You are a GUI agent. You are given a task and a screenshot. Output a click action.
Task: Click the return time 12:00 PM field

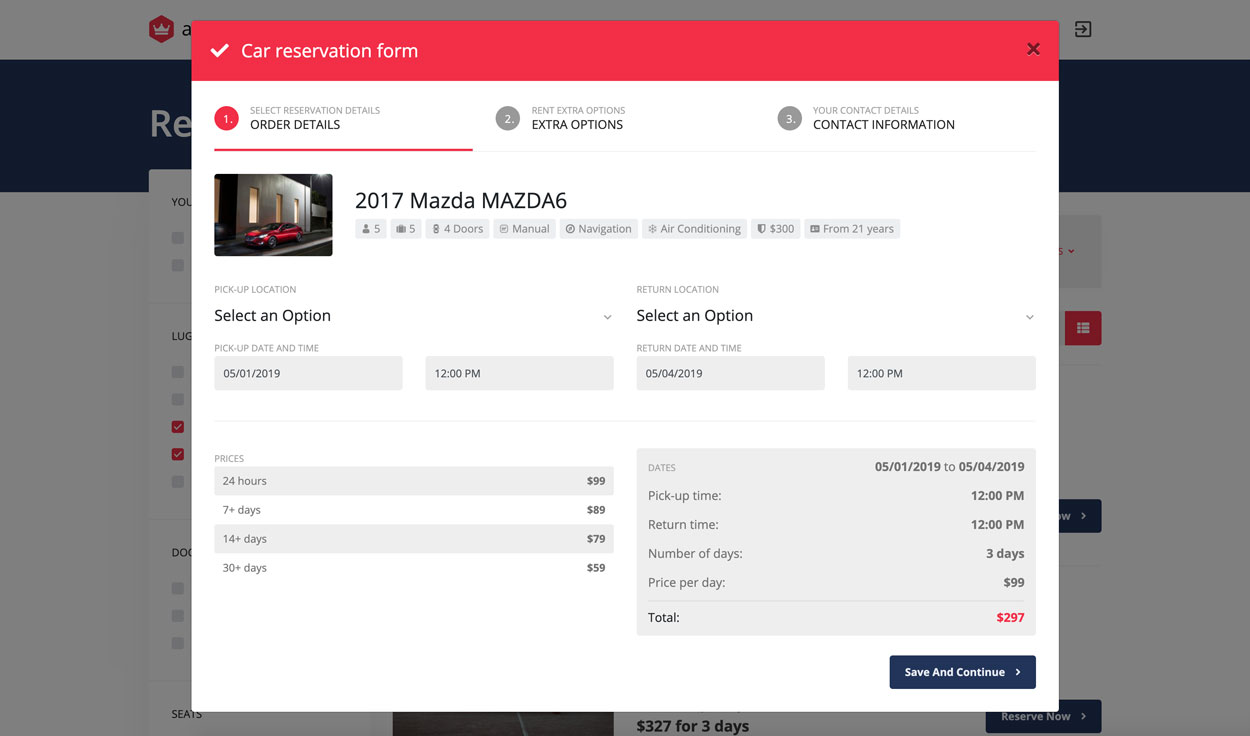pos(942,373)
